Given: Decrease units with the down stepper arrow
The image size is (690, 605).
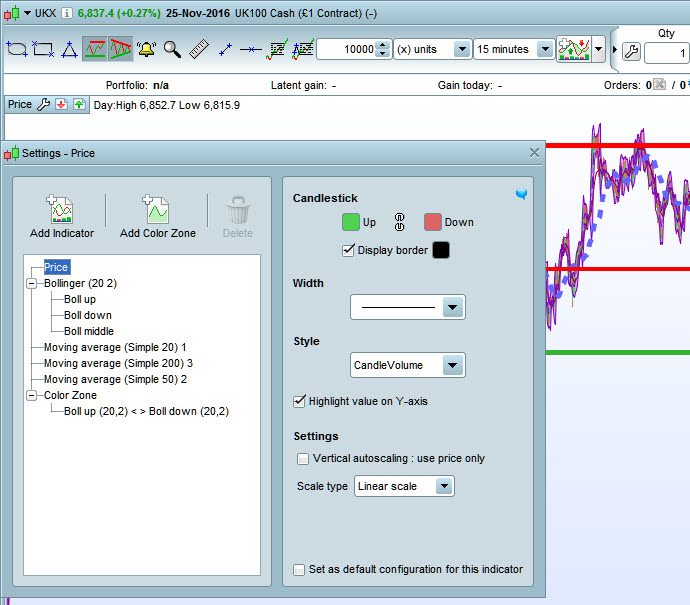Looking at the screenshot, I should click(383, 54).
